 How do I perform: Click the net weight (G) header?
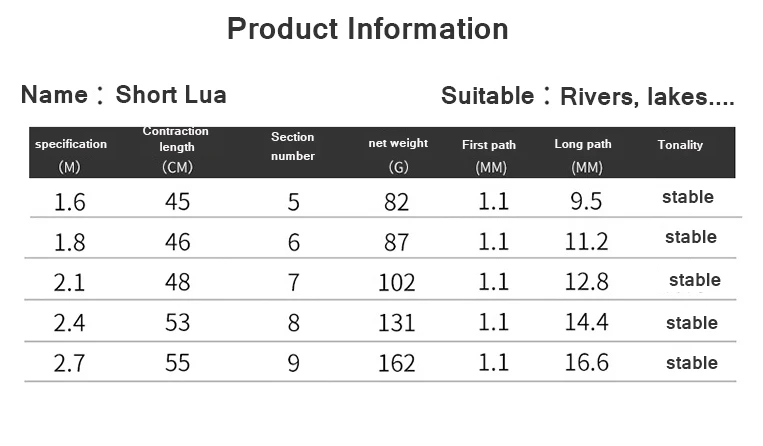tap(398, 155)
